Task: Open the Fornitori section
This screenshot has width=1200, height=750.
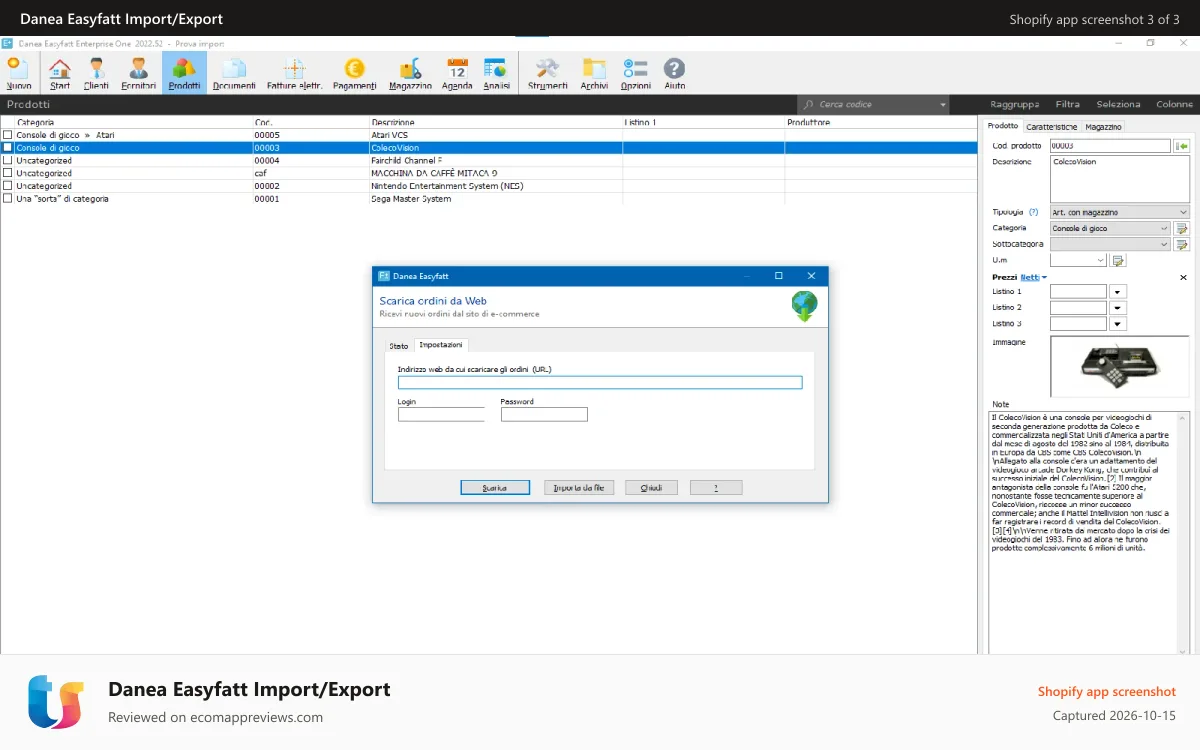Action: pyautogui.click(x=139, y=74)
